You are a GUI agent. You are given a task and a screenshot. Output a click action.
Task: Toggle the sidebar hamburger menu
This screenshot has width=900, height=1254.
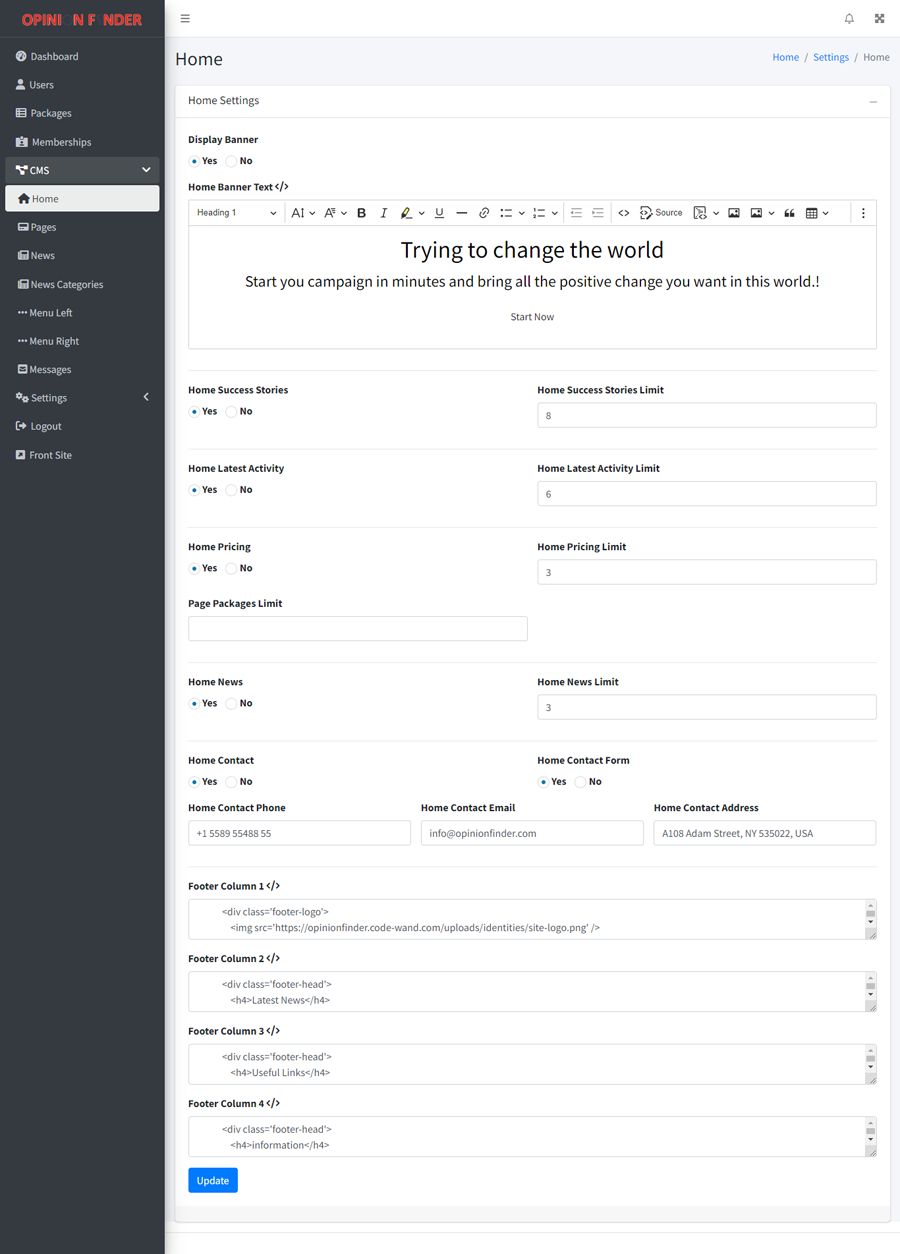tap(185, 18)
